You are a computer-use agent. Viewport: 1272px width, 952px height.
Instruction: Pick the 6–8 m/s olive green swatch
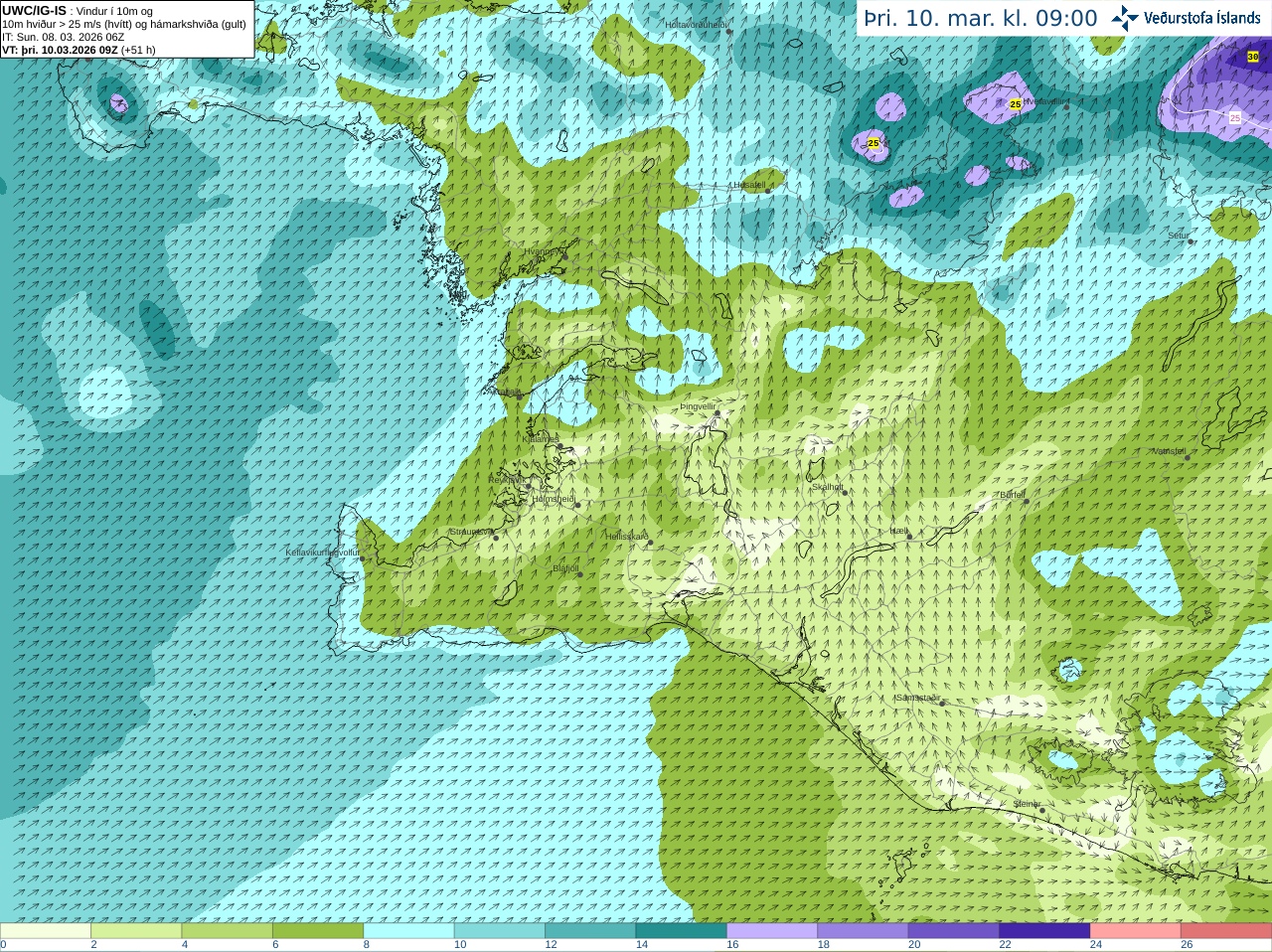pos(318,931)
